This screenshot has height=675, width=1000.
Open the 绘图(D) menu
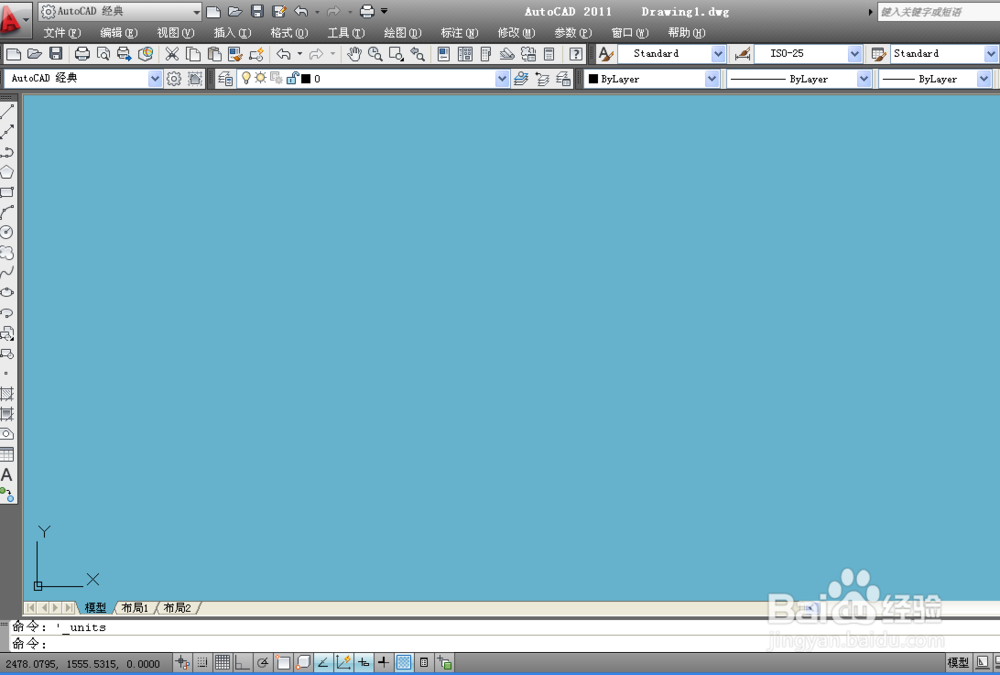click(402, 33)
